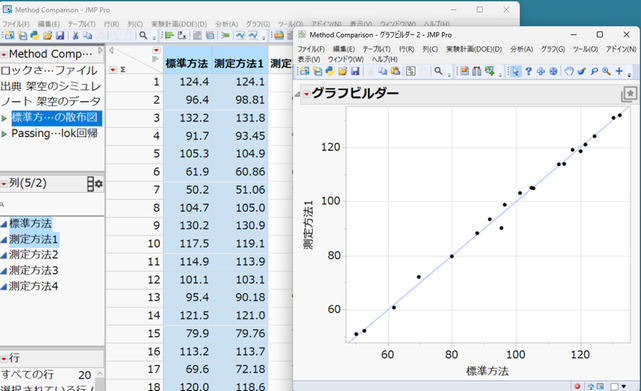This screenshot has width=641, height=391.
Task: Select the Help question-mark tool
Action: click(x=528, y=71)
